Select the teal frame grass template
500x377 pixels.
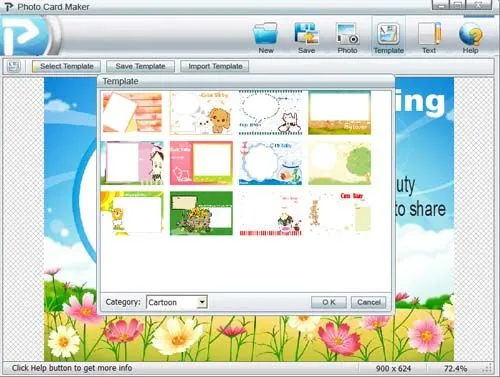tap(339, 113)
